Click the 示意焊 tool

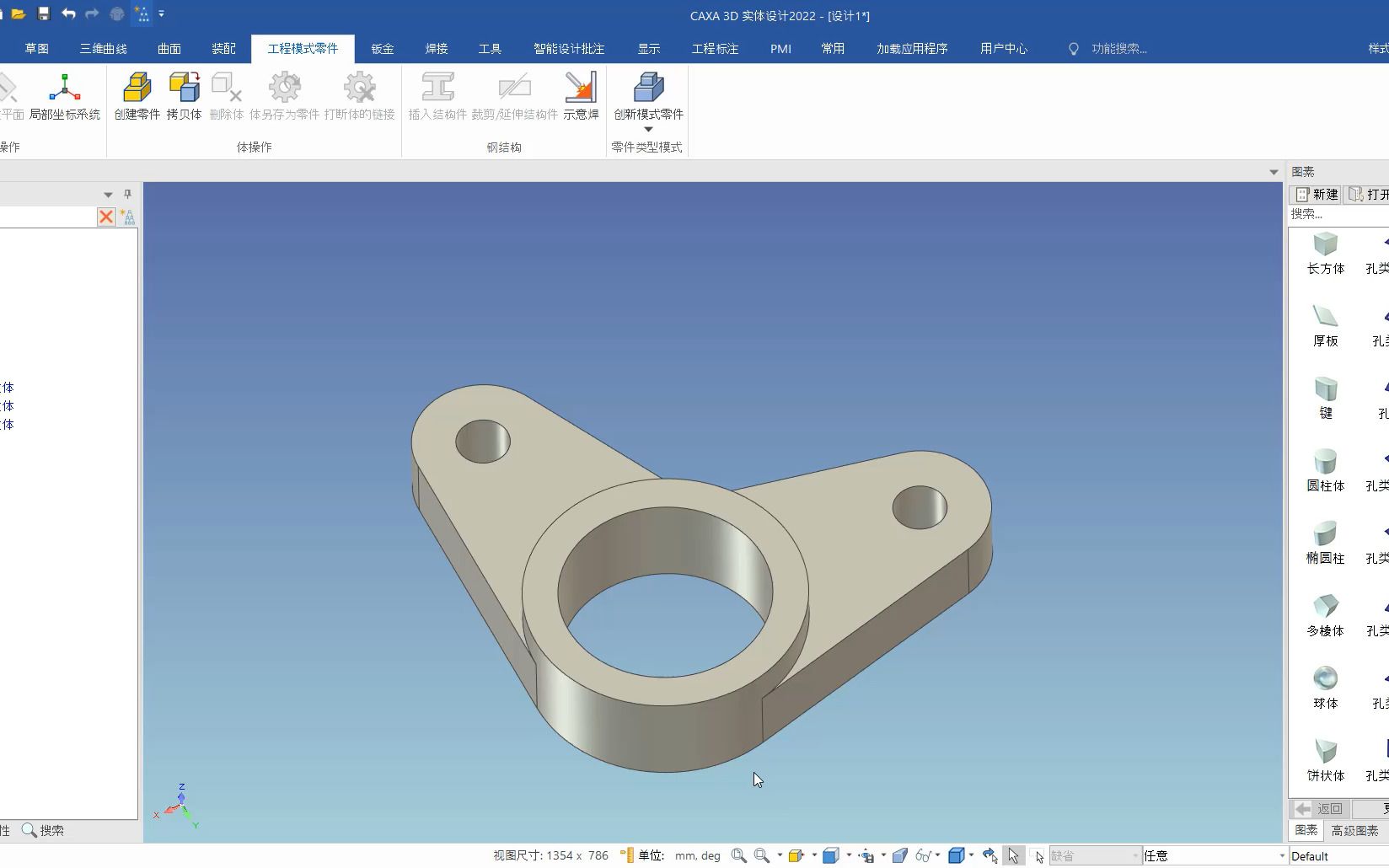(581, 97)
